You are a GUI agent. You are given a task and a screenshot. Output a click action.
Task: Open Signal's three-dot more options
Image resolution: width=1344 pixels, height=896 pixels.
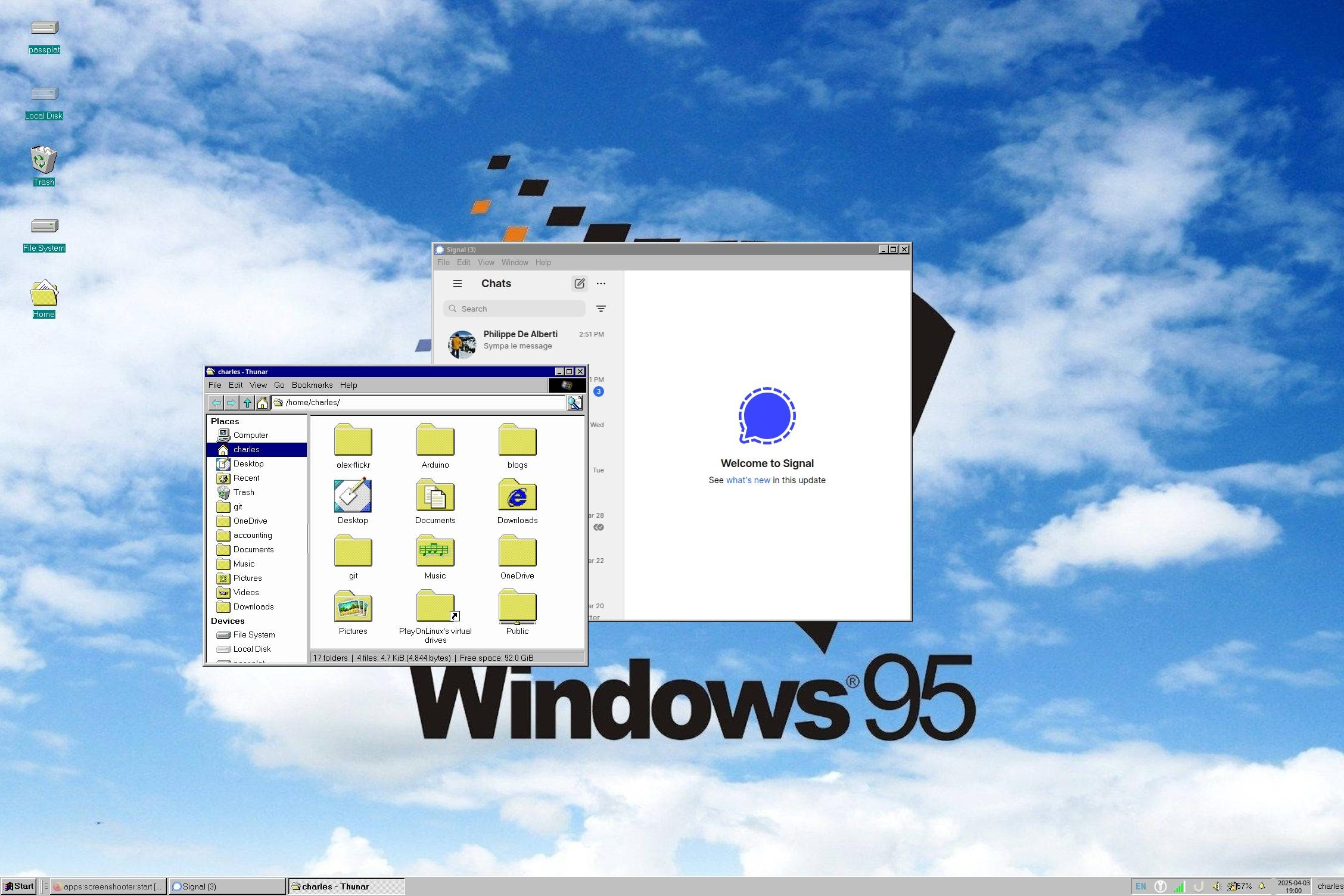pyautogui.click(x=601, y=284)
